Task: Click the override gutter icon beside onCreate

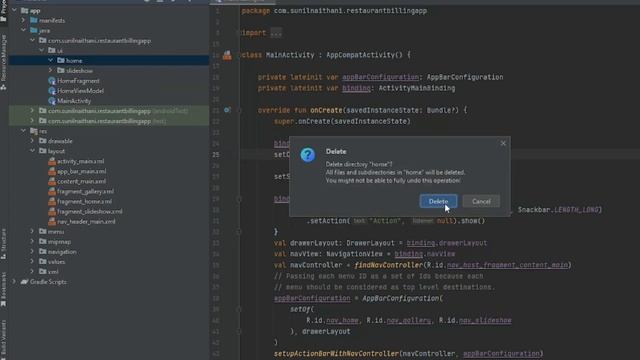Action: [x=227, y=110]
